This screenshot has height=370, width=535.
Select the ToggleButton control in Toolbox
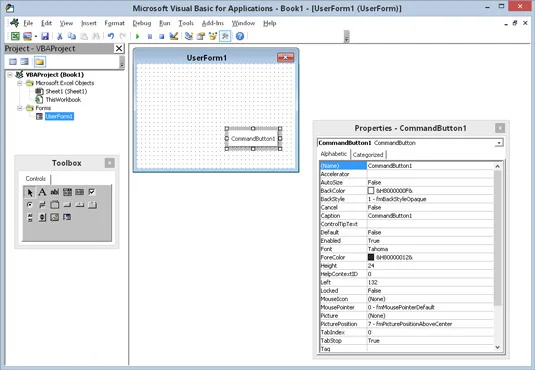click(x=42, y=205)
